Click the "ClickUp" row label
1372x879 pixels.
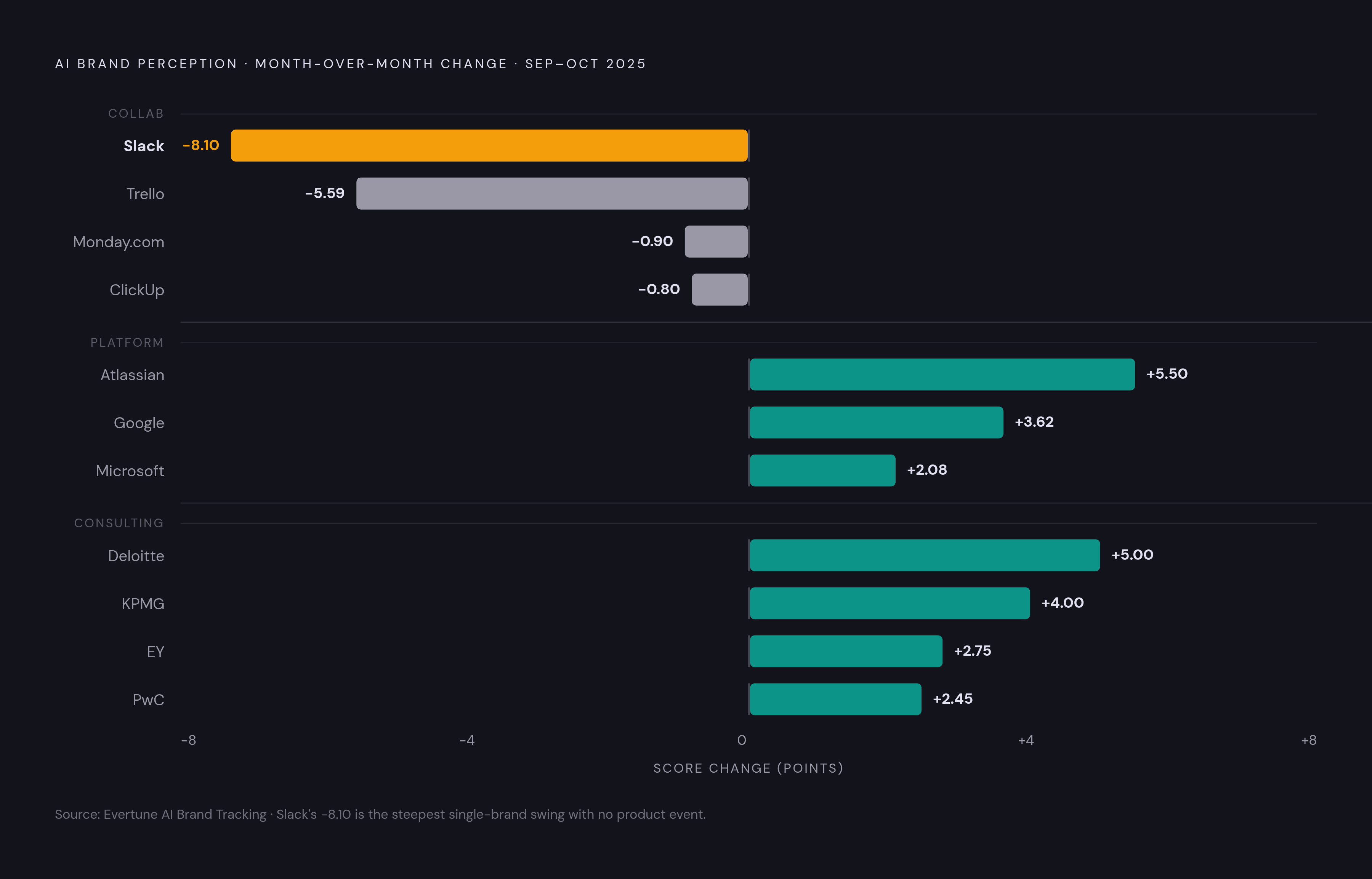pos(137,290)
